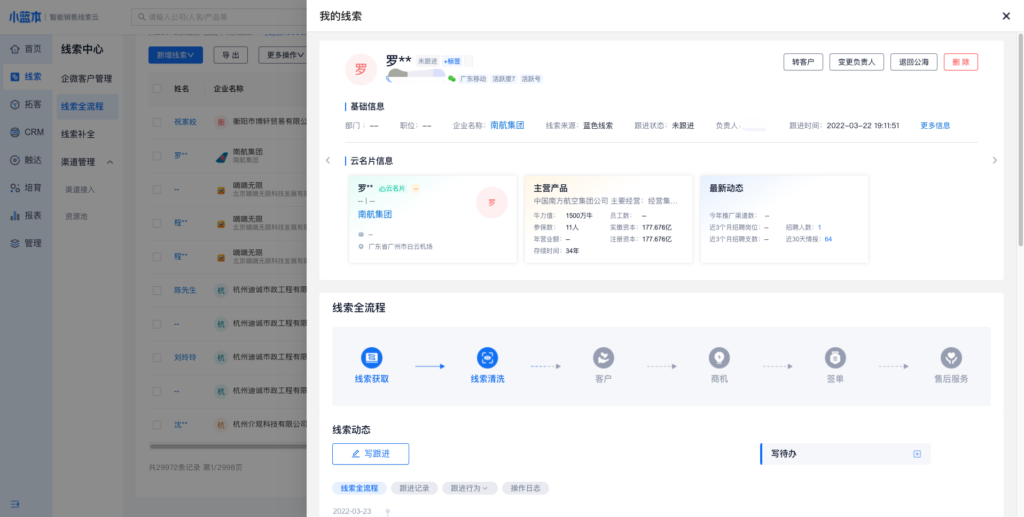Switch to the 操作日志 tab

tap(525, 488)
